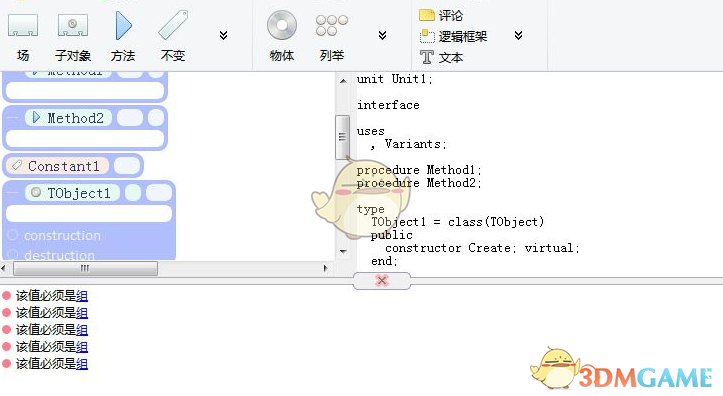Click the first rounded slot after Method2
The width and height of the screenshot is (723, 396).
point(130,118)
